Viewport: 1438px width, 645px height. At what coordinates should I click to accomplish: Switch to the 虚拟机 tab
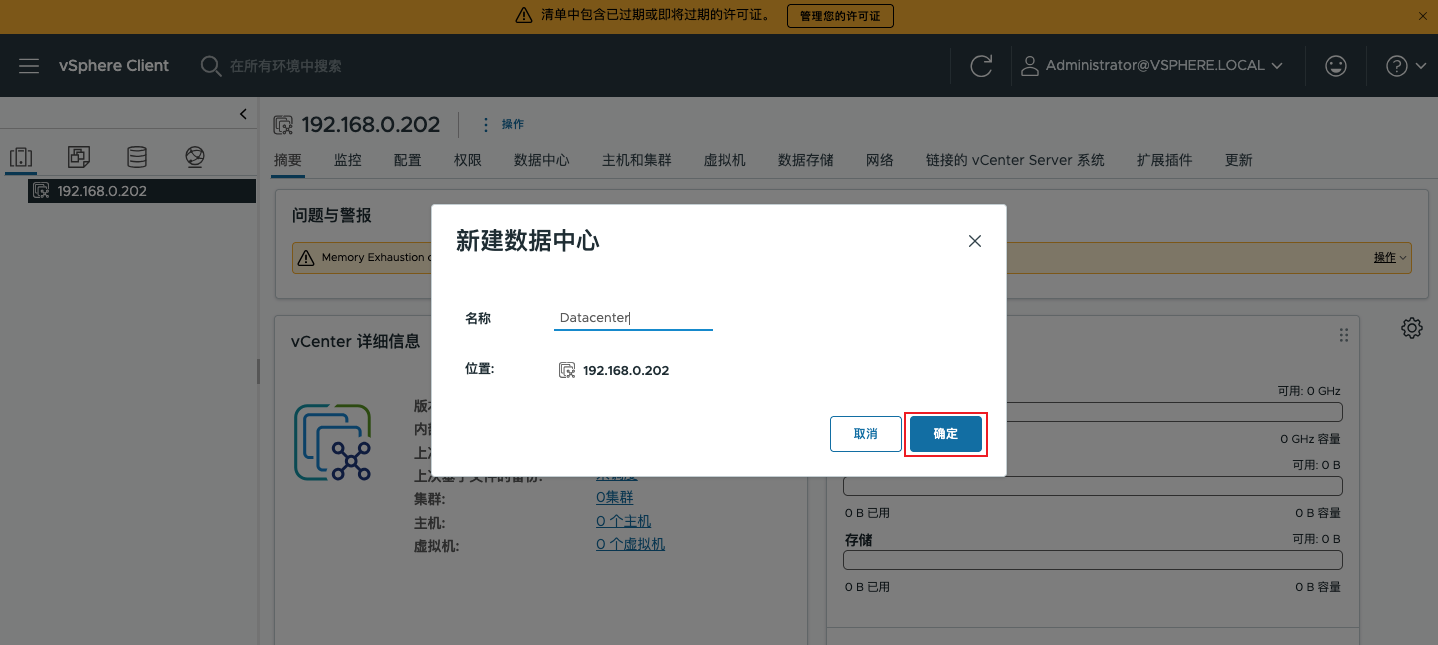coord(725,160)
